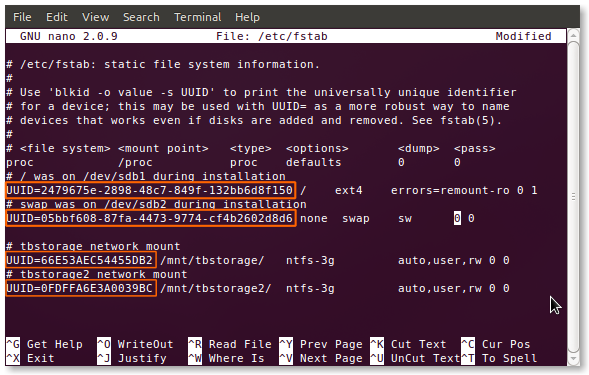Open the Edit menu
Viewport: 589px width, 375px height.
coord(57,17)
